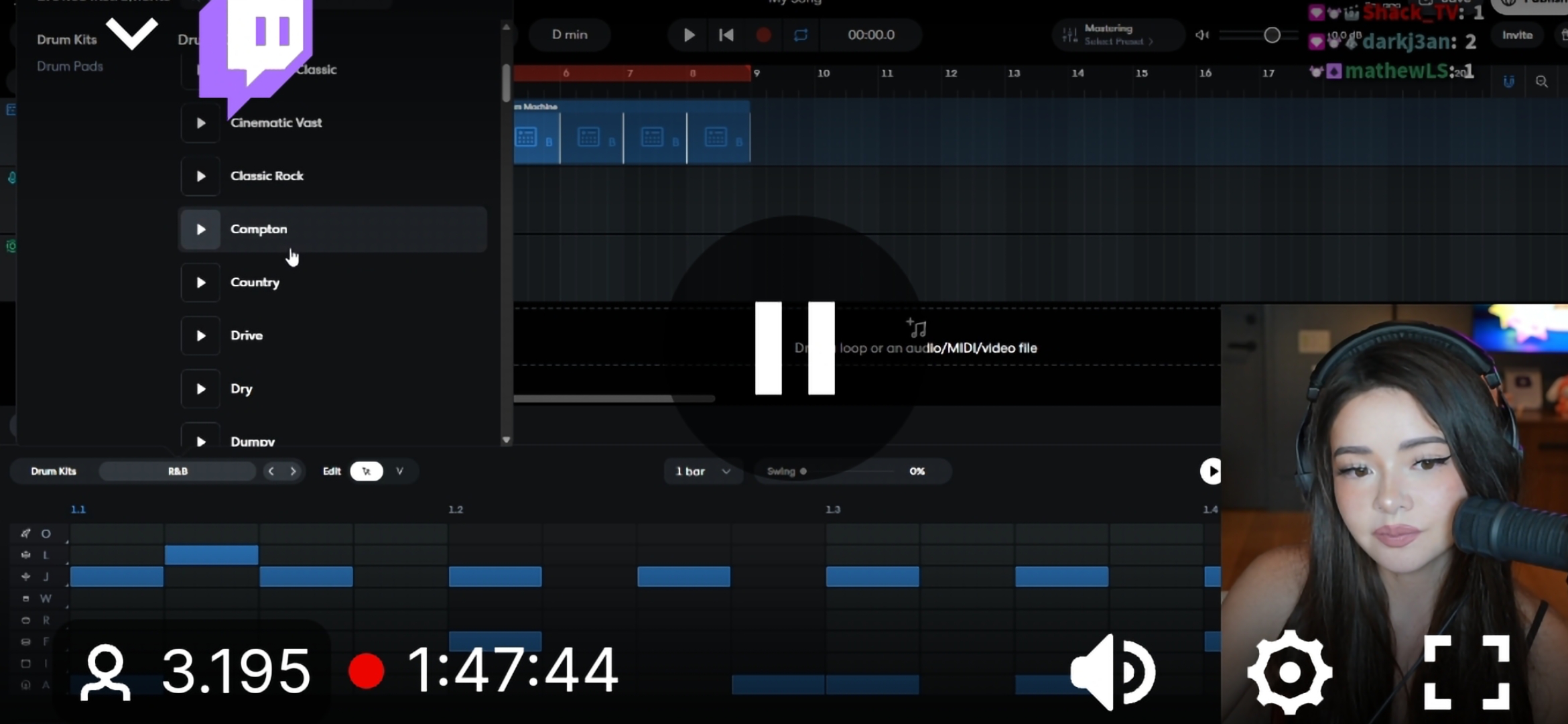Image resolution: width=1568 pixels, height=724 pixels.
Task: Click the red cycle region in ruler
Action: [632, 73]
